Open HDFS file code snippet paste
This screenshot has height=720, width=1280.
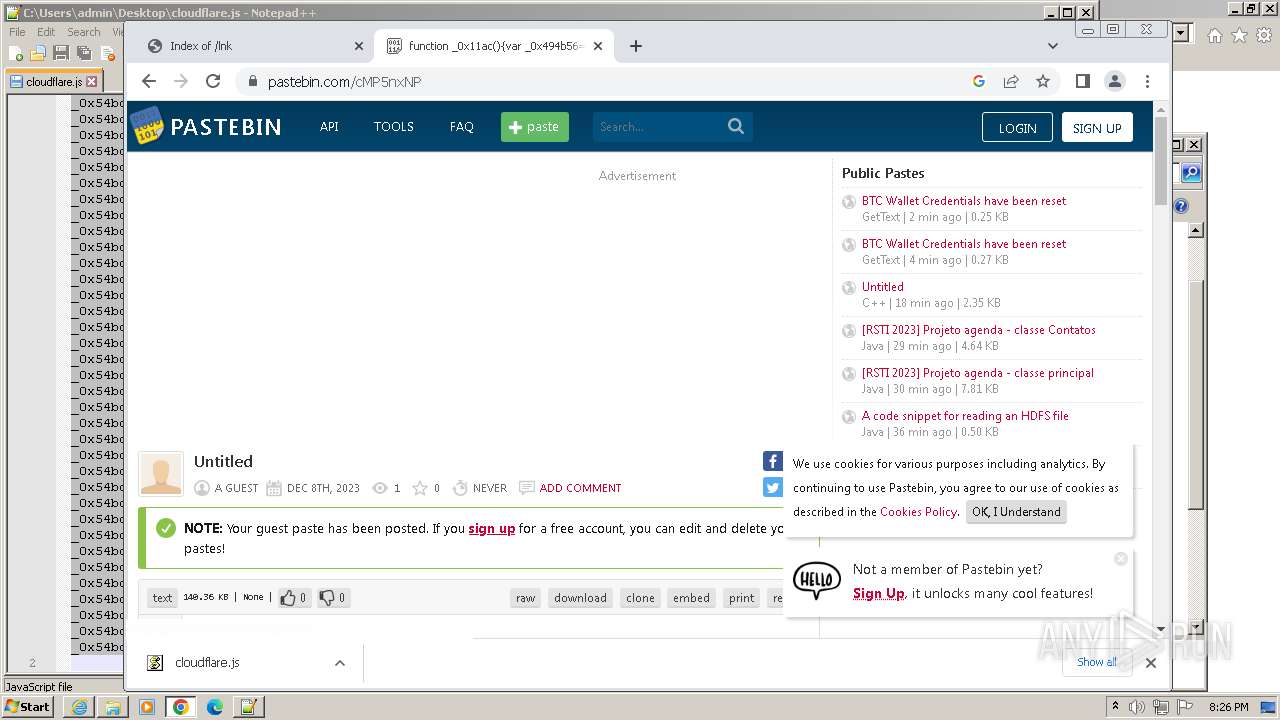965,416
